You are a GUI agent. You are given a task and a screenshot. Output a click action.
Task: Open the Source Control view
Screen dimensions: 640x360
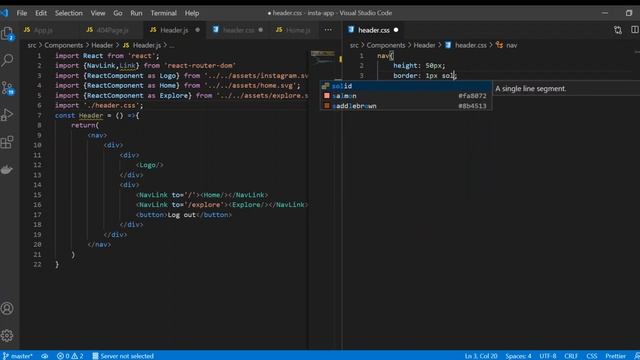tap(7, 88)
